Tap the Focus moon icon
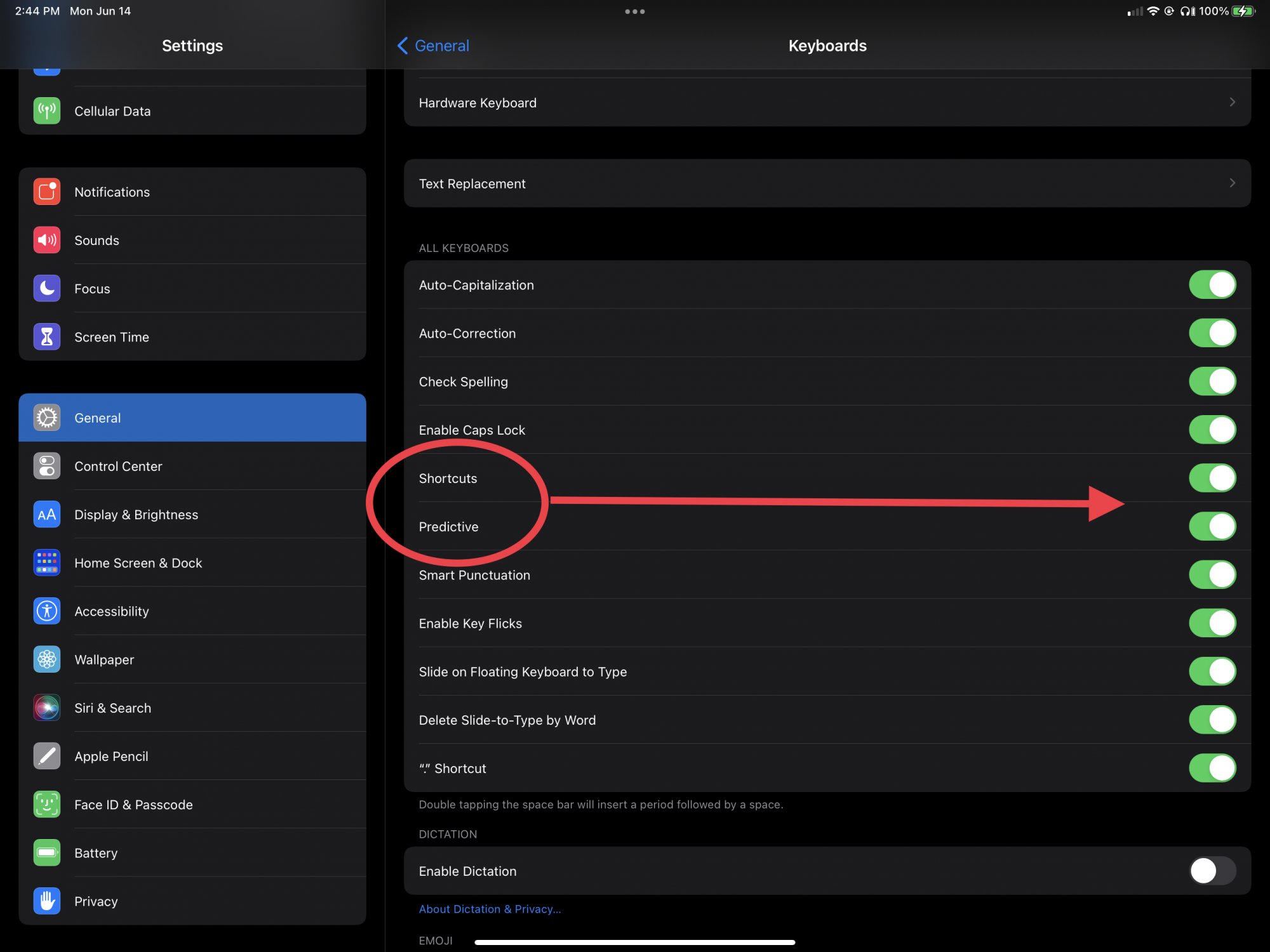 click(47, 288)
